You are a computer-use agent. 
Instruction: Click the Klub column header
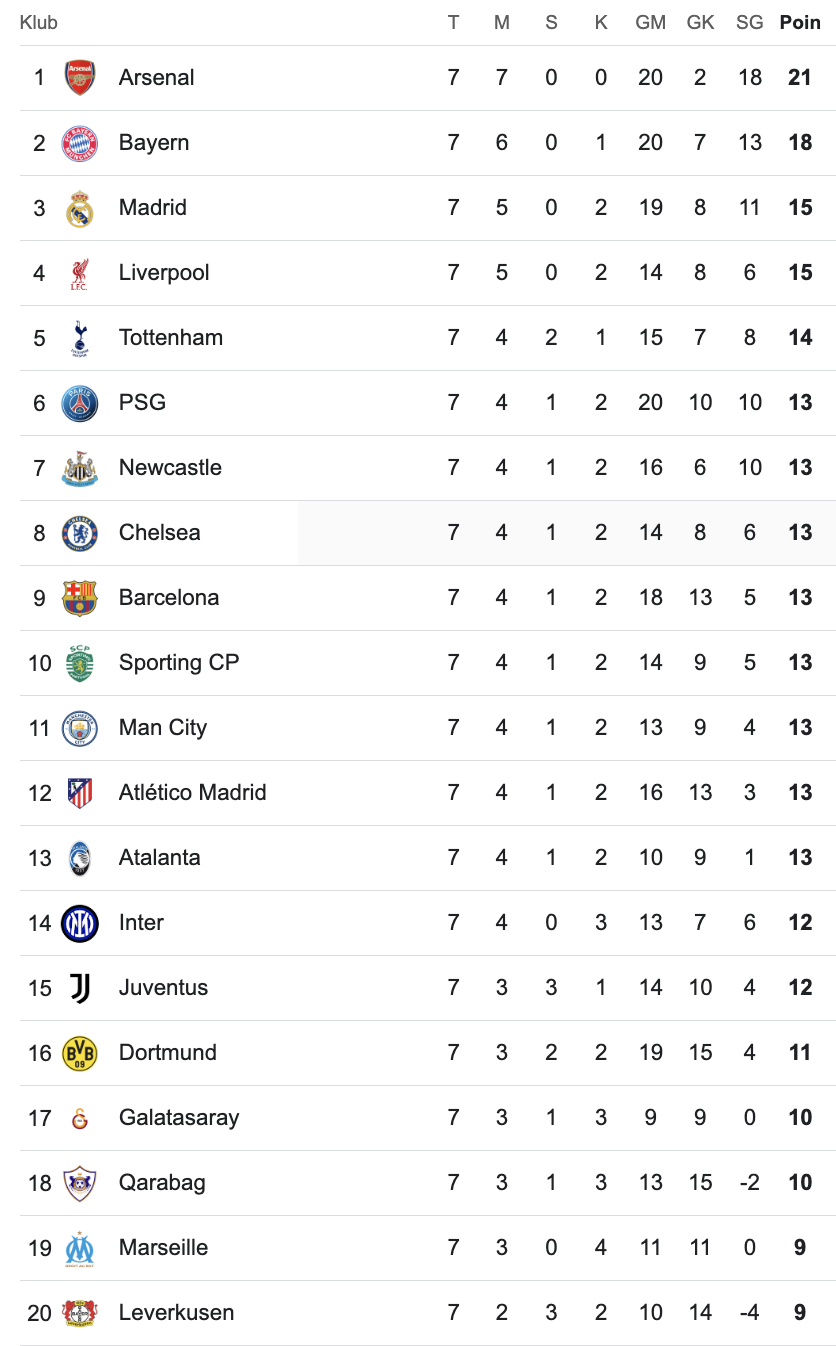pos(39,22)
